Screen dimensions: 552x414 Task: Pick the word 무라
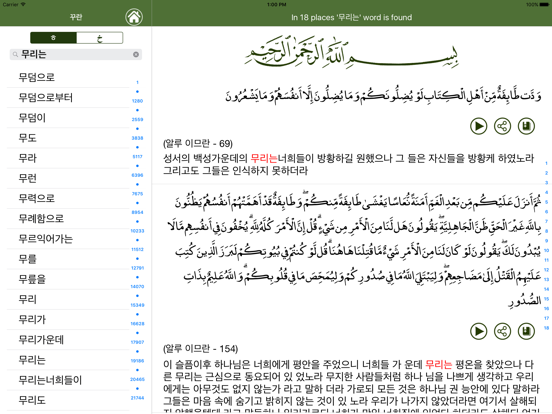[68, 158]
